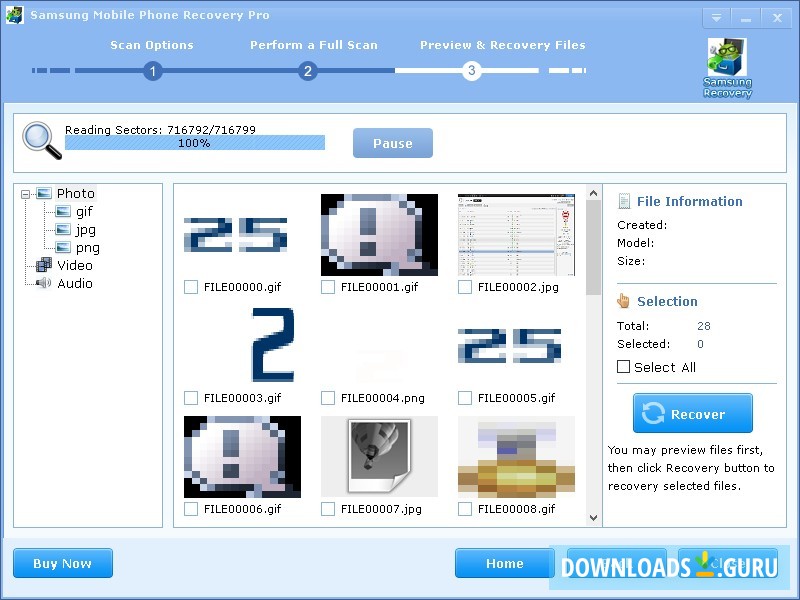Go to step 3 Preview & Recovery Files
Viewport: 800px width, 600px height.
[471, 70]
